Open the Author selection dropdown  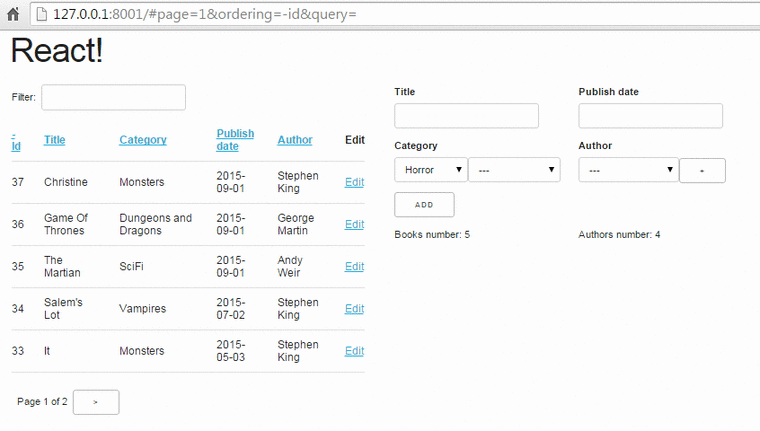coord(627,170)
